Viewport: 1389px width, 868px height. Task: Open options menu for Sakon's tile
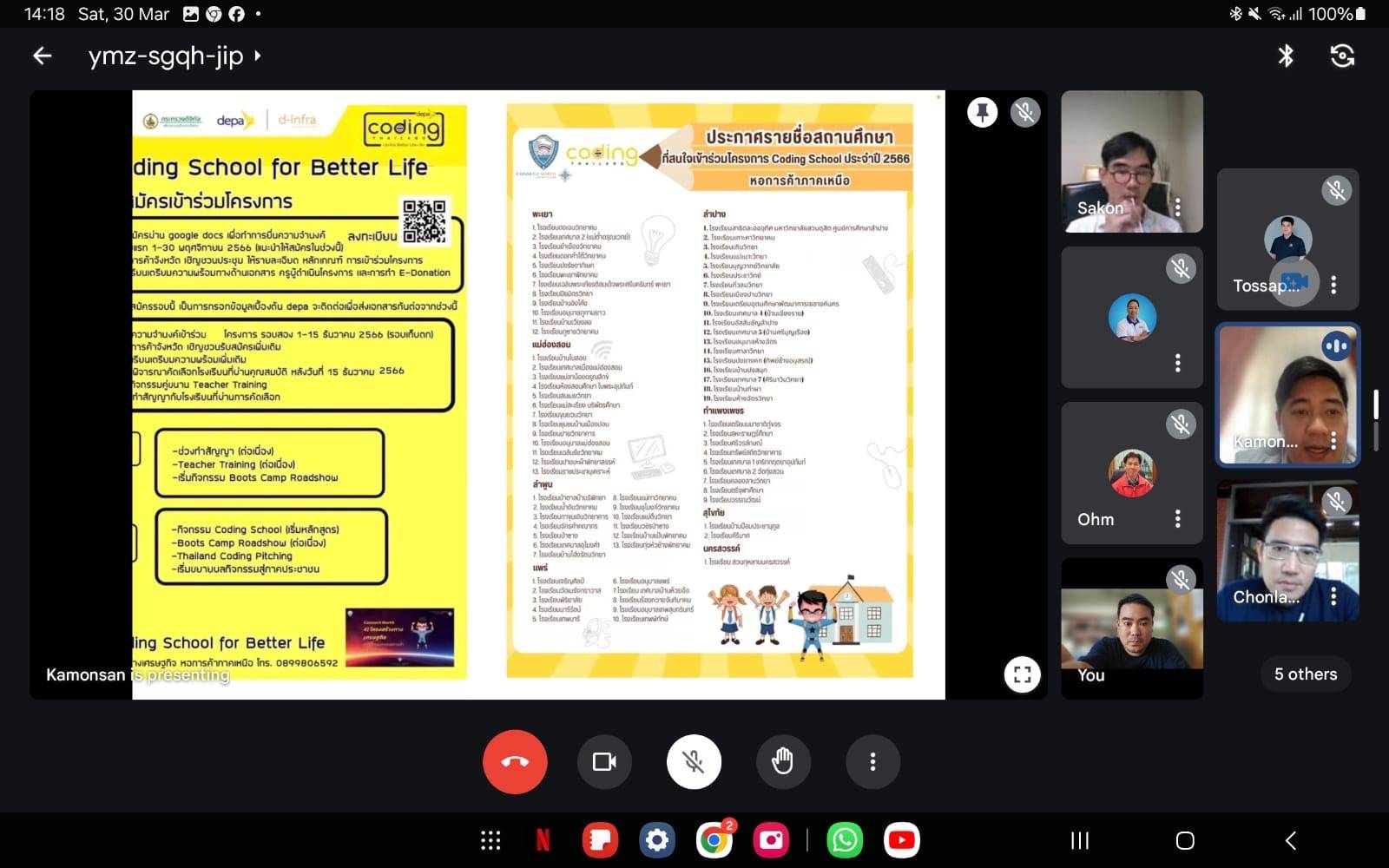point(1177,207)
